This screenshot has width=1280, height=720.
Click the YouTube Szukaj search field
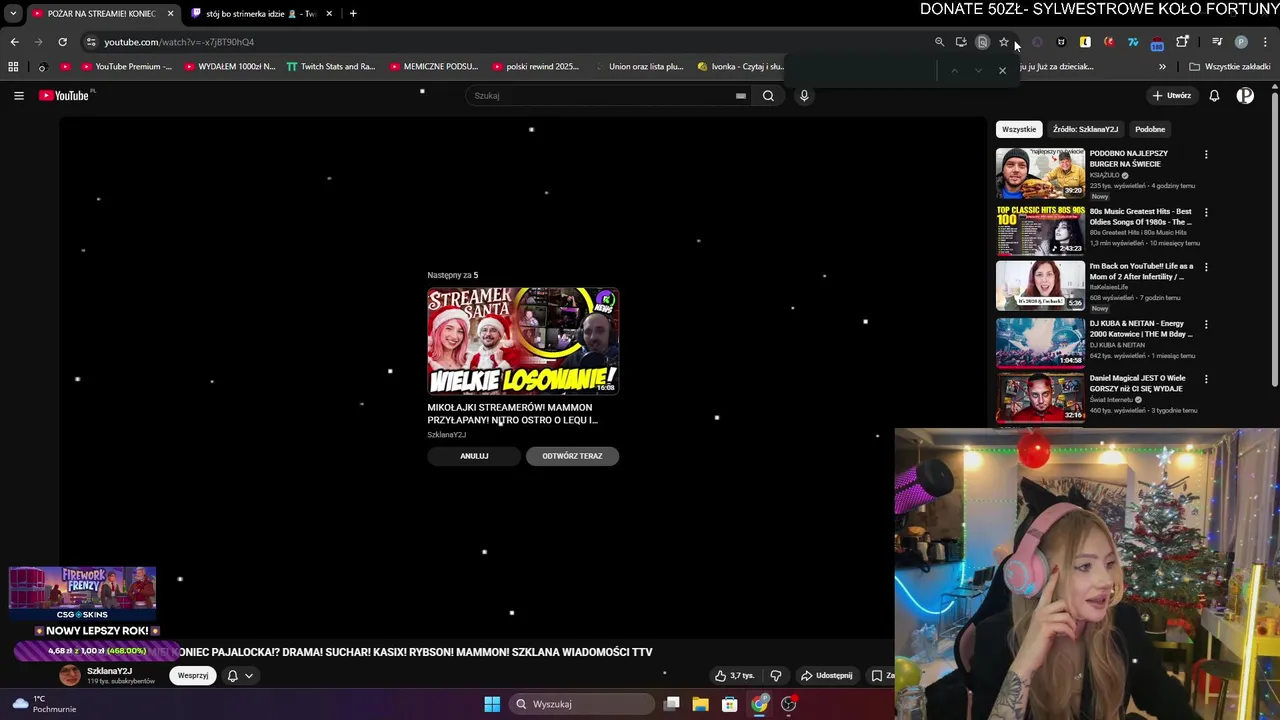point(600,96)
